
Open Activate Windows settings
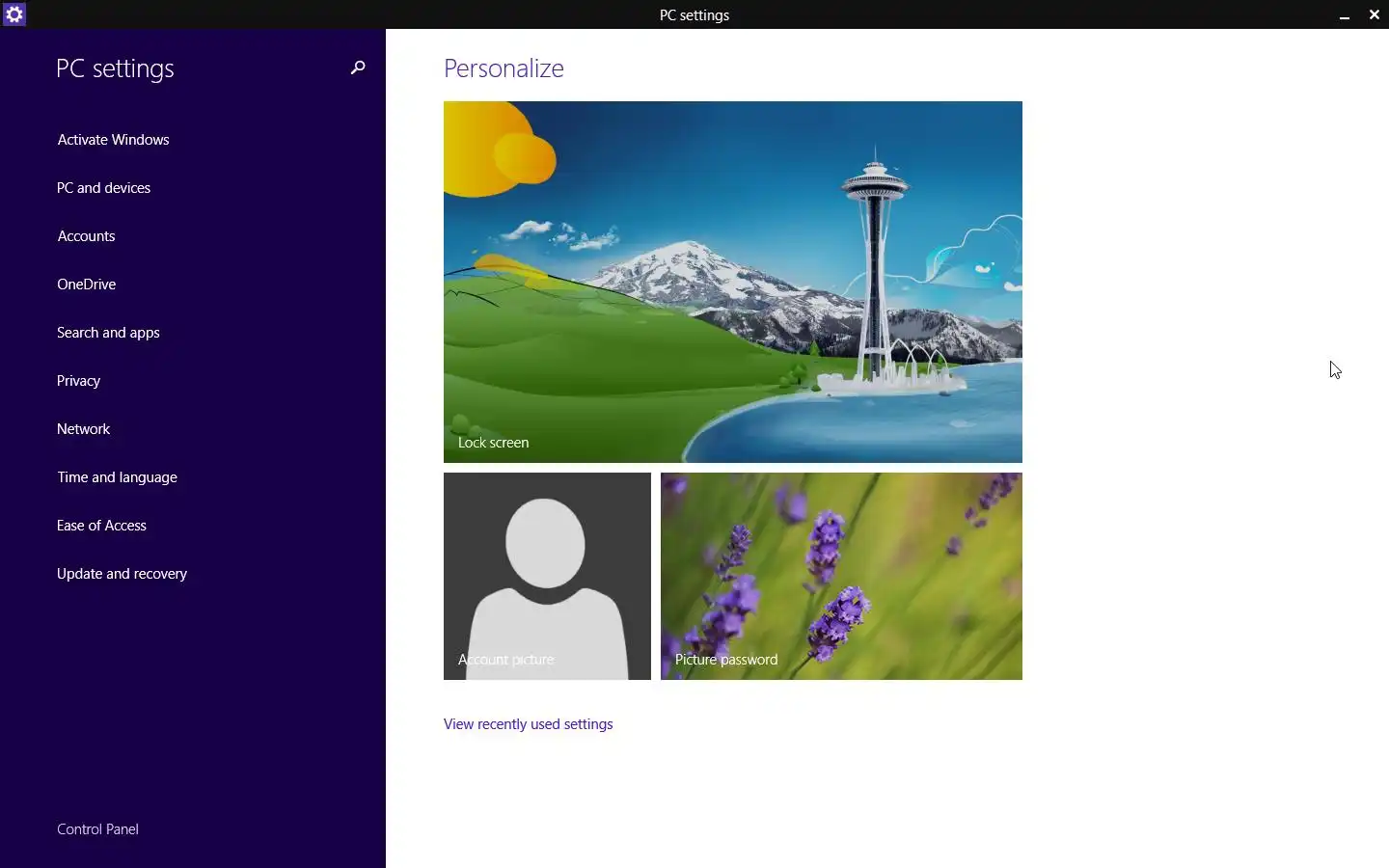[x=113, y=140]
